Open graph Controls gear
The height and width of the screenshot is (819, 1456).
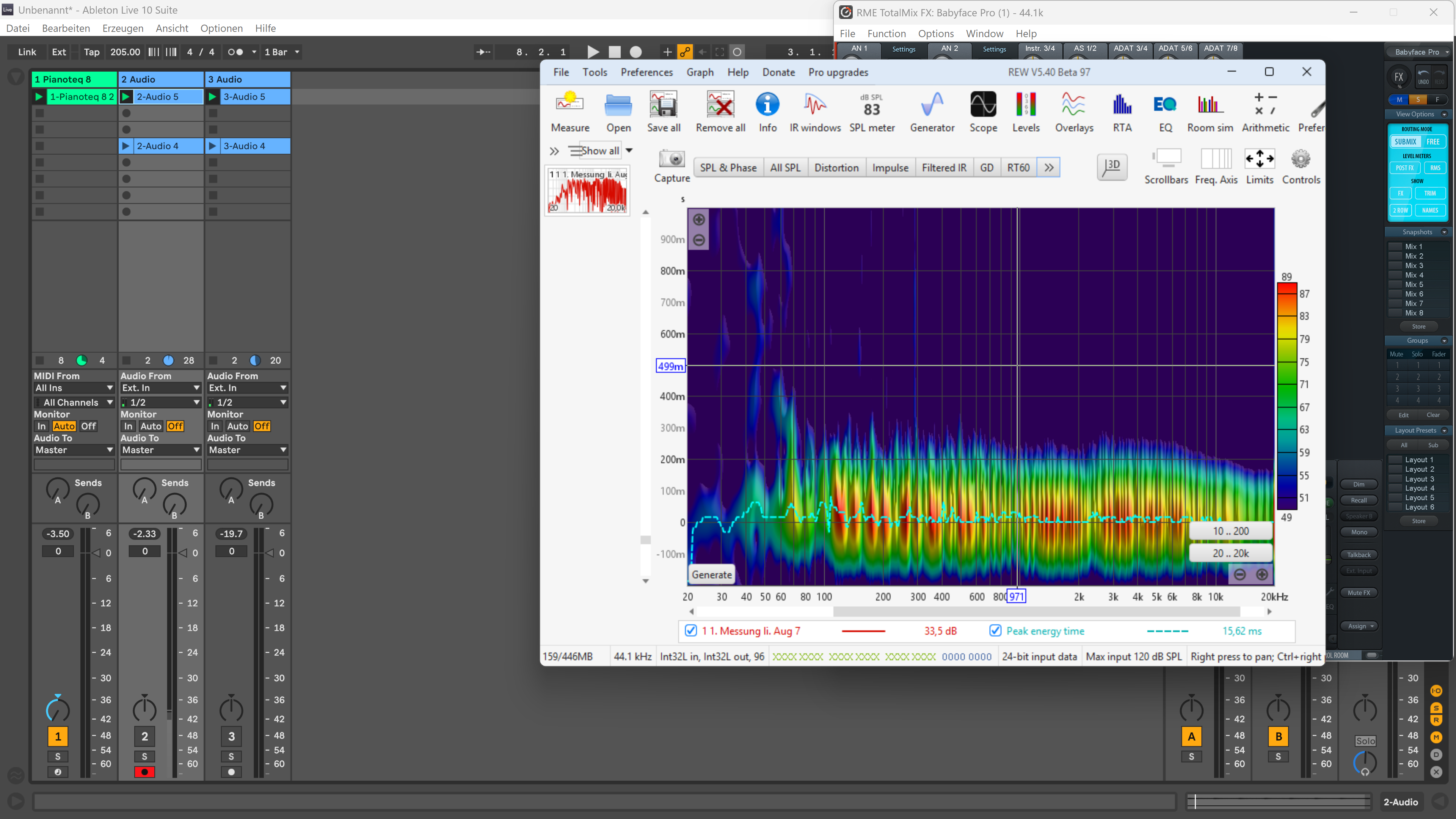coord(1301,167)
